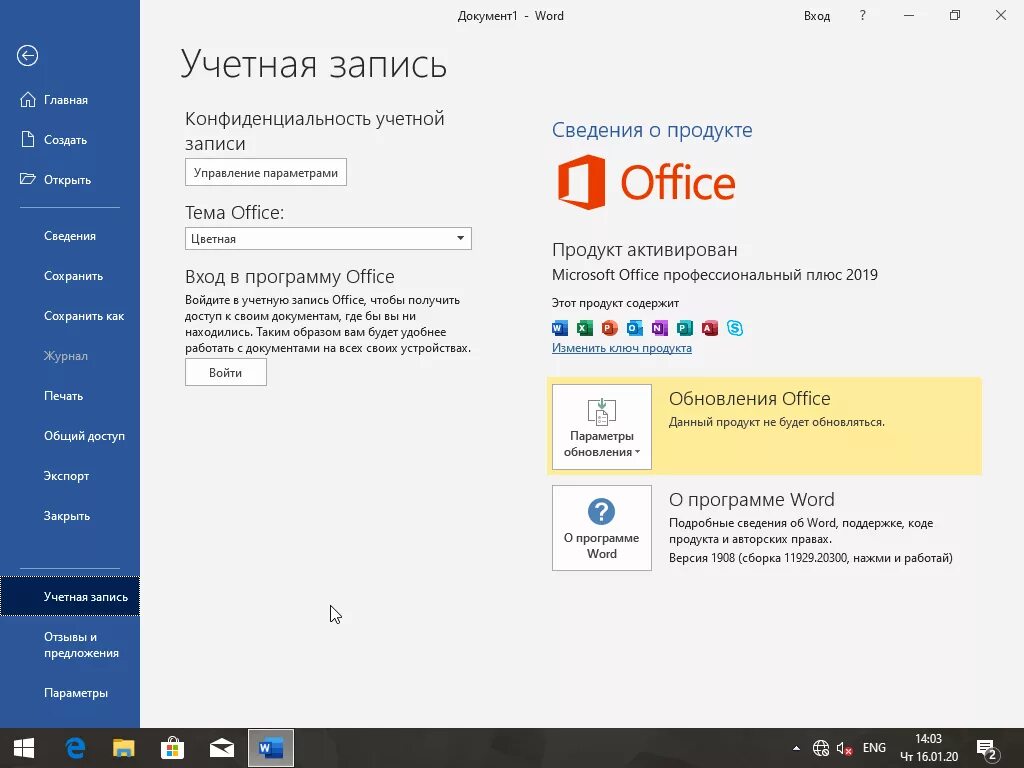Click the Skype icon under product contents
The image size is (1024, 768).
(735, 328)
